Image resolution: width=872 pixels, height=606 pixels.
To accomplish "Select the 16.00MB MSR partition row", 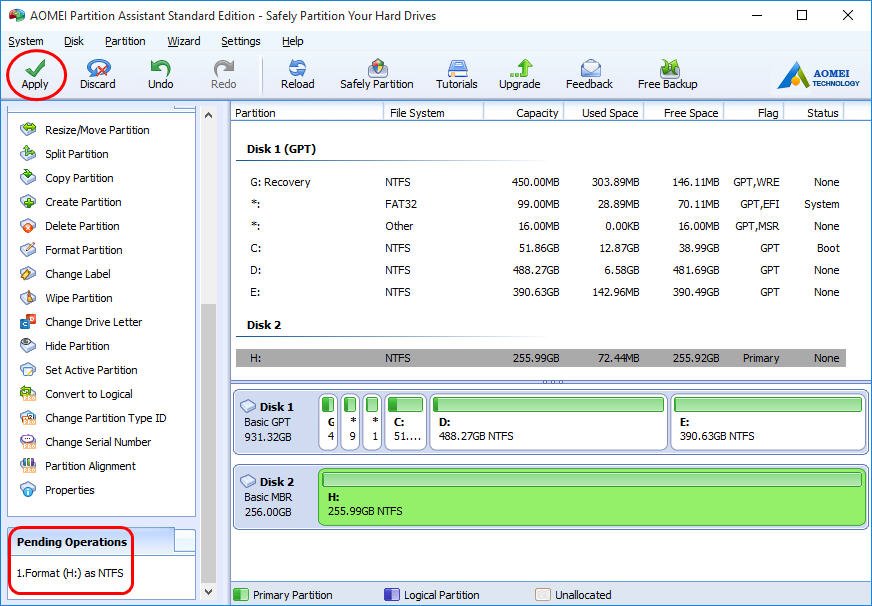I will pos(541,226).
